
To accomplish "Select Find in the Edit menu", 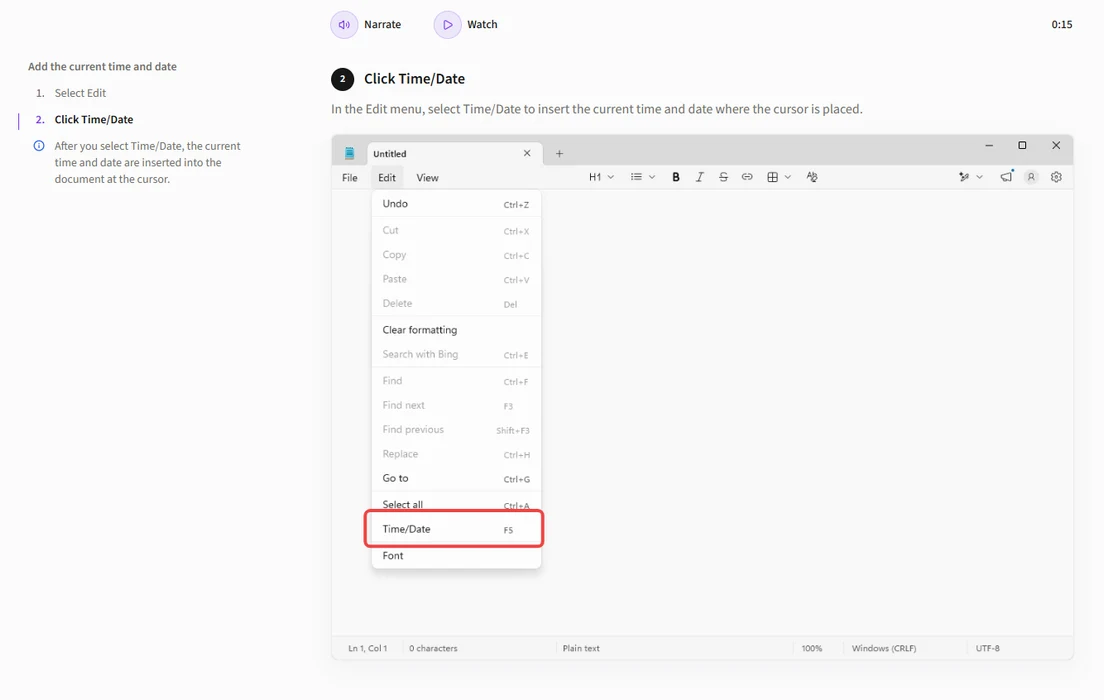I will point(456,381).
